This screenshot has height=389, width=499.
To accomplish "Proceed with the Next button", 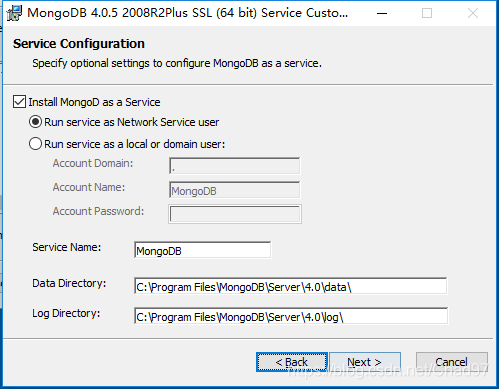I will (x=365, y=362).
